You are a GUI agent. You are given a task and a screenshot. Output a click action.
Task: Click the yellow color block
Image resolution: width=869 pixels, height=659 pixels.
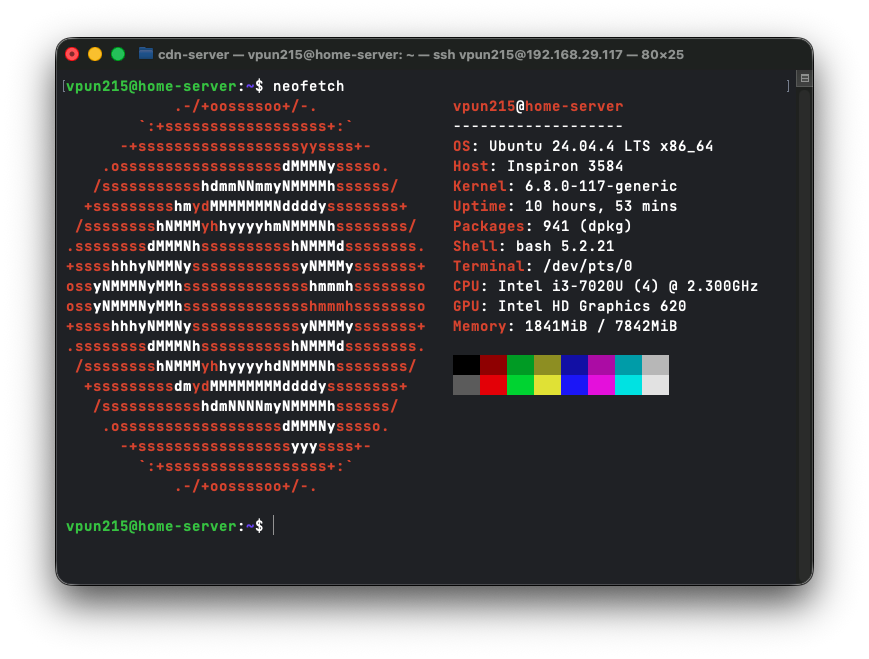[x=548, y=385]
